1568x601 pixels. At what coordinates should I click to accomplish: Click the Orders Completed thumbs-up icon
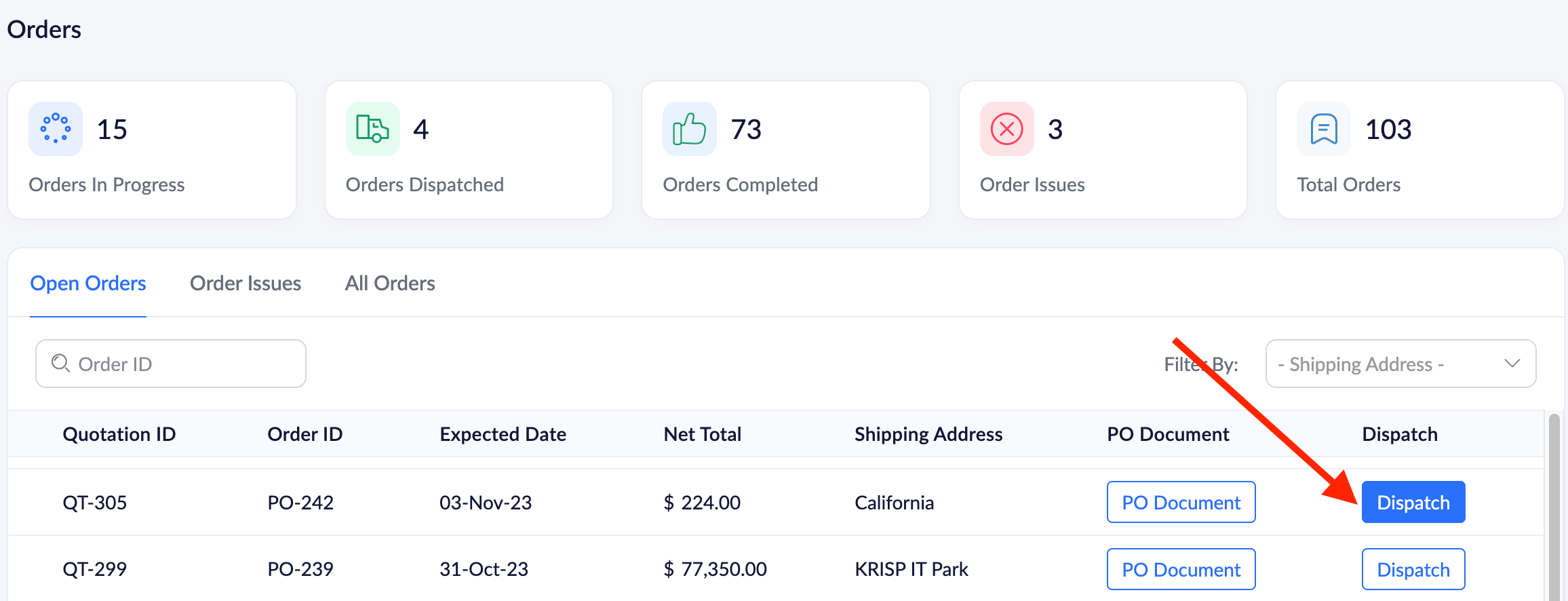click(689, 129)
